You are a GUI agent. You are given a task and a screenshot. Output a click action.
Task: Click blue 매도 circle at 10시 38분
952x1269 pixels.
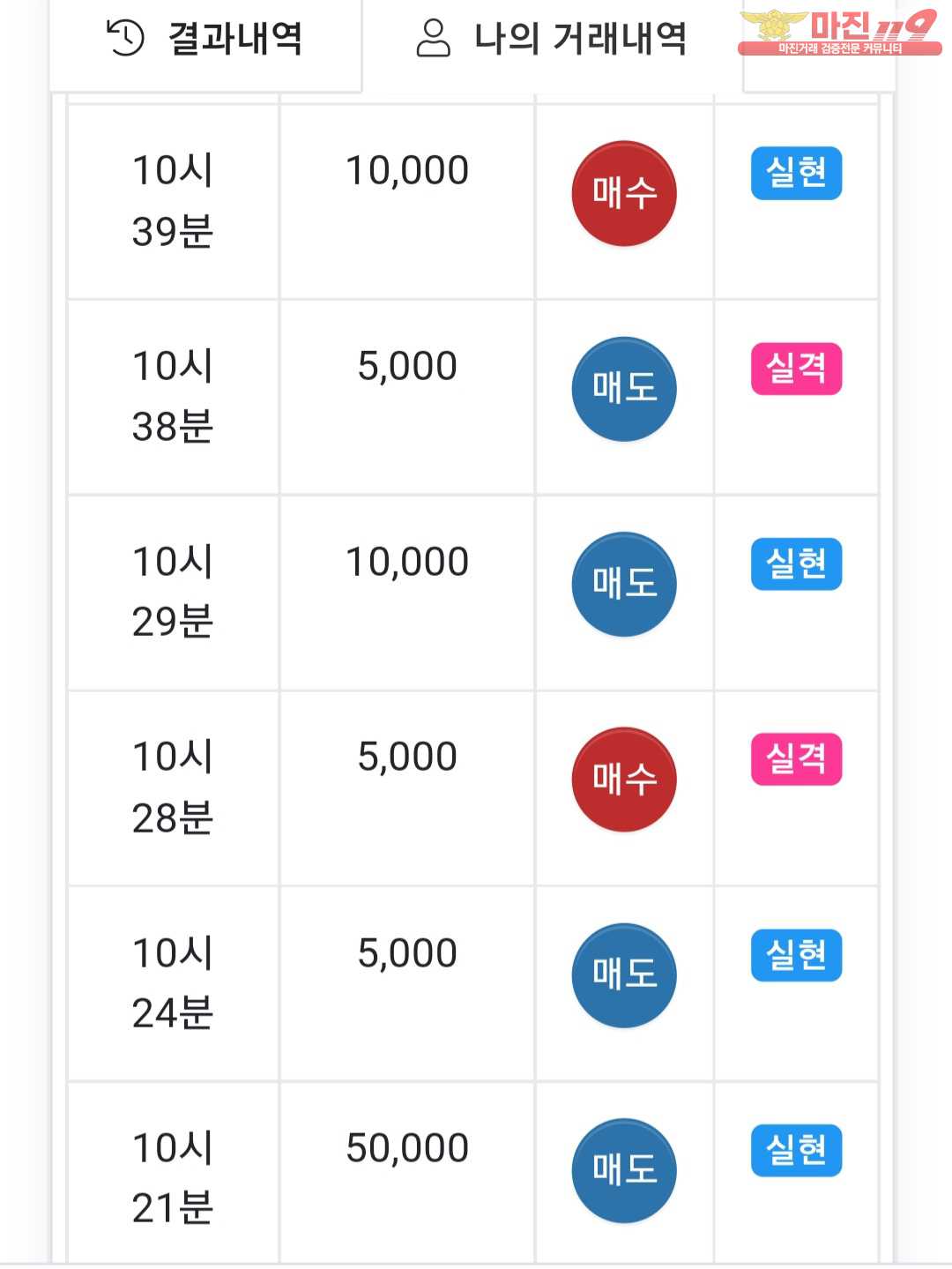pos(624,389)
